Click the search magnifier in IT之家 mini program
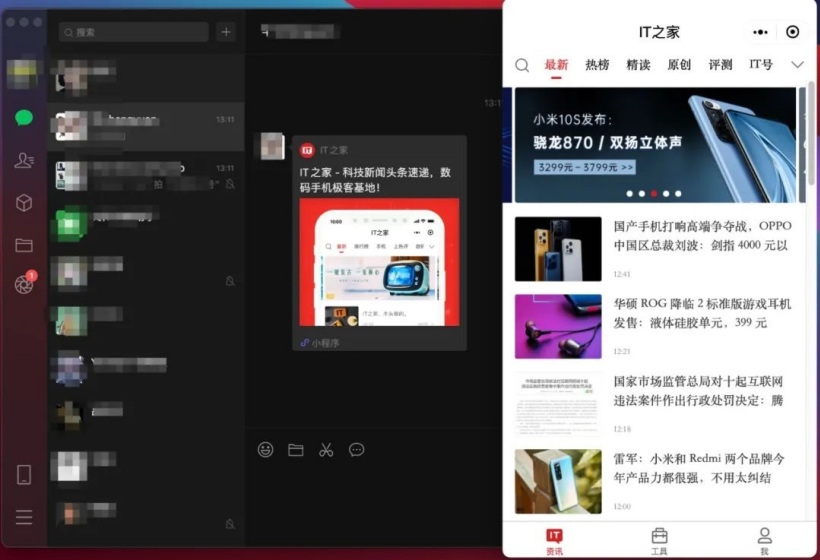 (522, 65)
